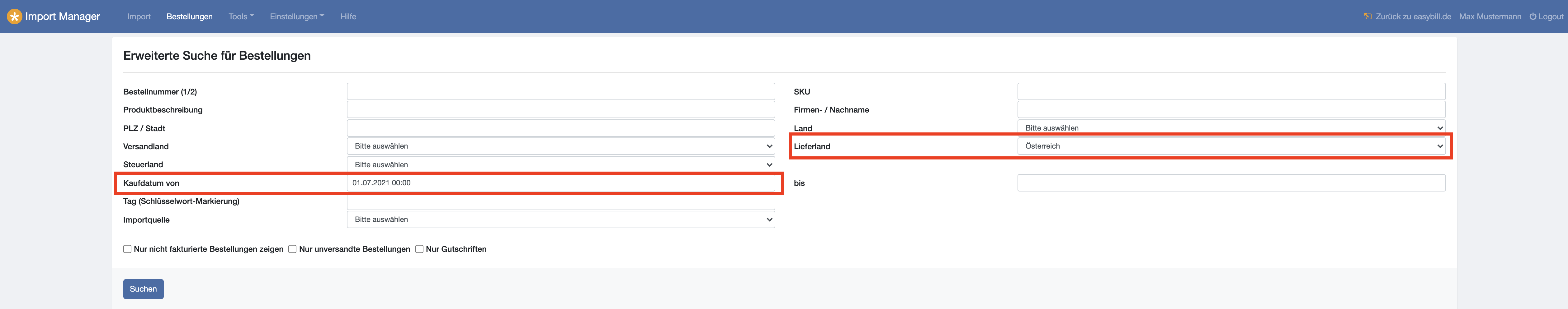Image resolution: width=1568 pixels, height=309 pixels.
Task: Click the Bestellnummer input field
Action: tap(560, 91)
